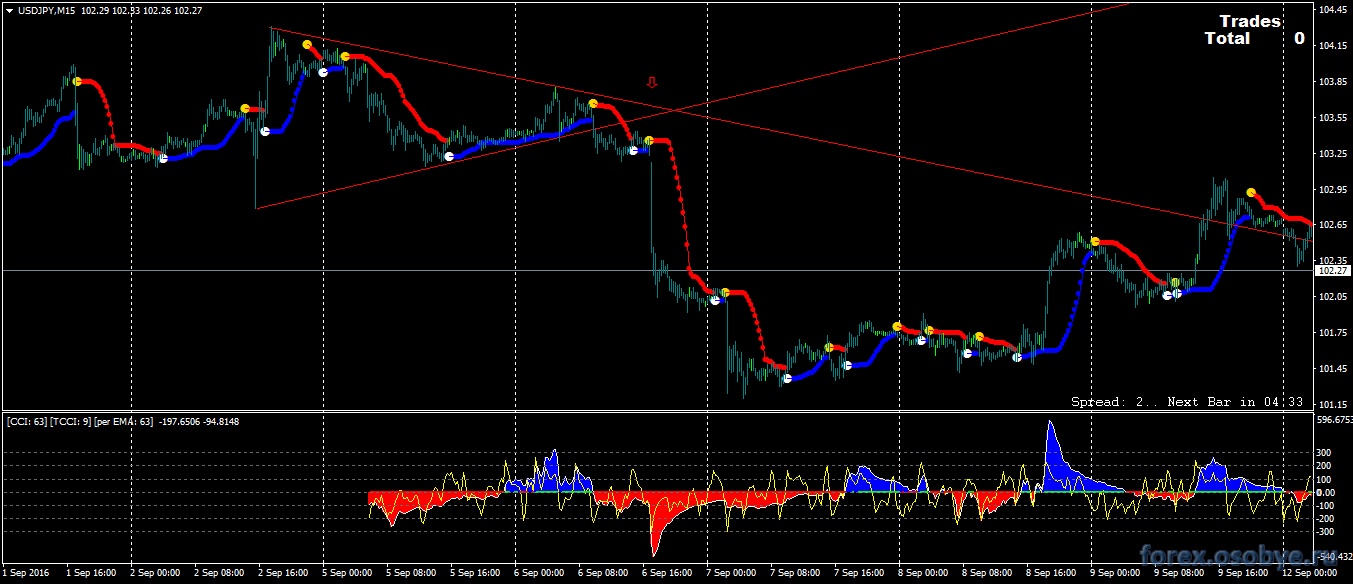Click the 6 Sep 16:00 time label
Screen dimensions: 1353x584
(x=668, y=574)
